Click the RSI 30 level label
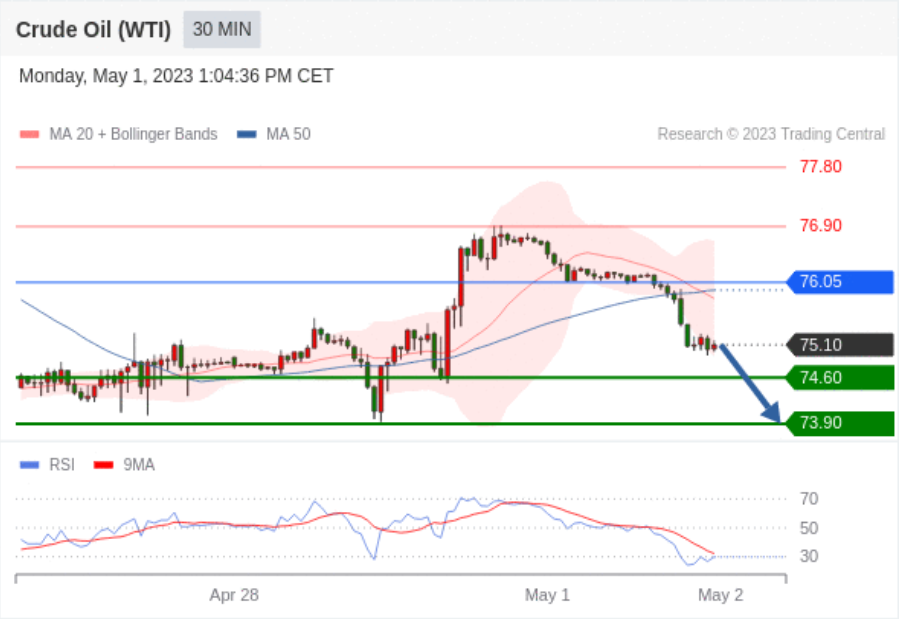 pos(809,556)
